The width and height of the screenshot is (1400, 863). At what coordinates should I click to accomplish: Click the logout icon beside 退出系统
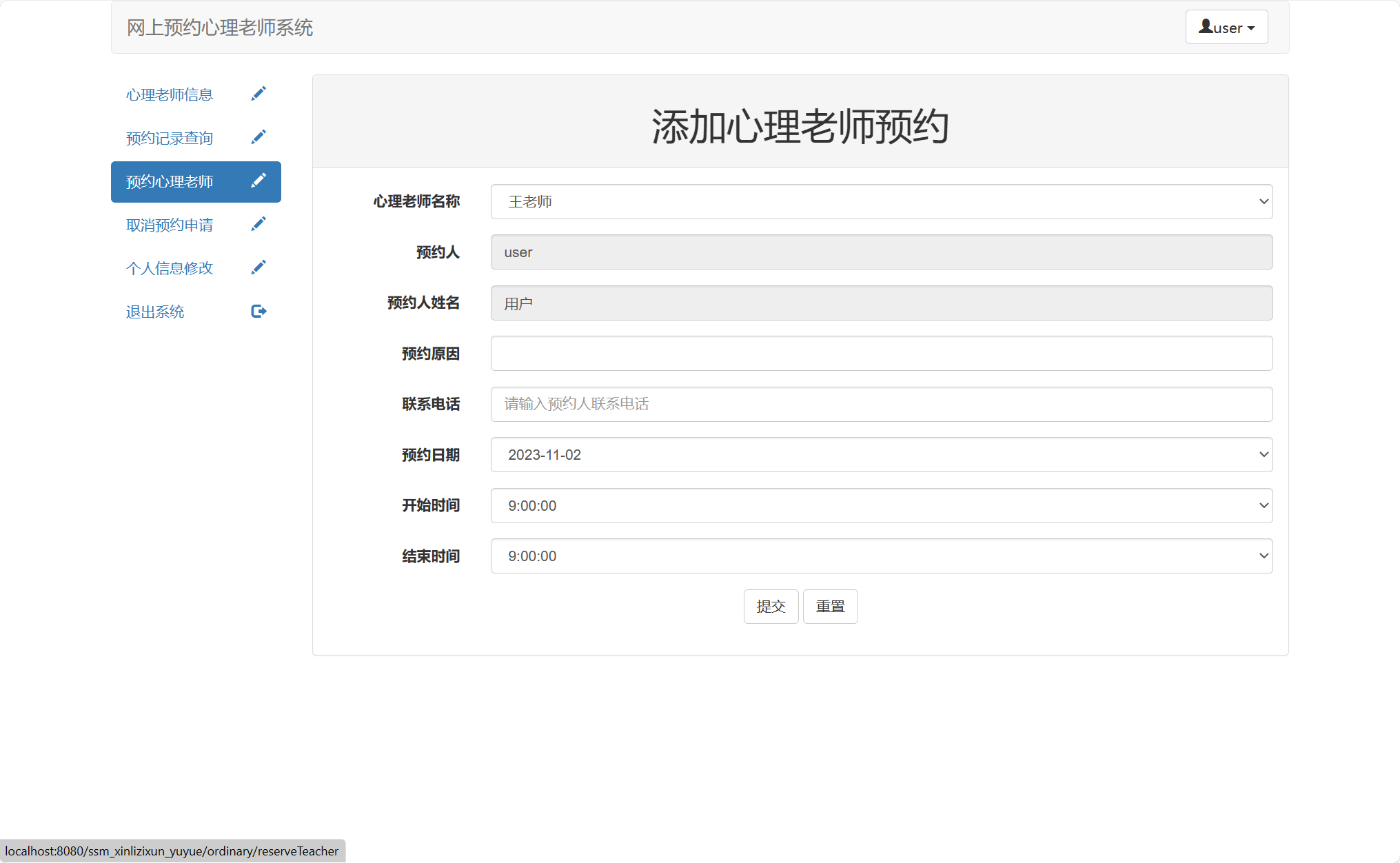point(258,310)
